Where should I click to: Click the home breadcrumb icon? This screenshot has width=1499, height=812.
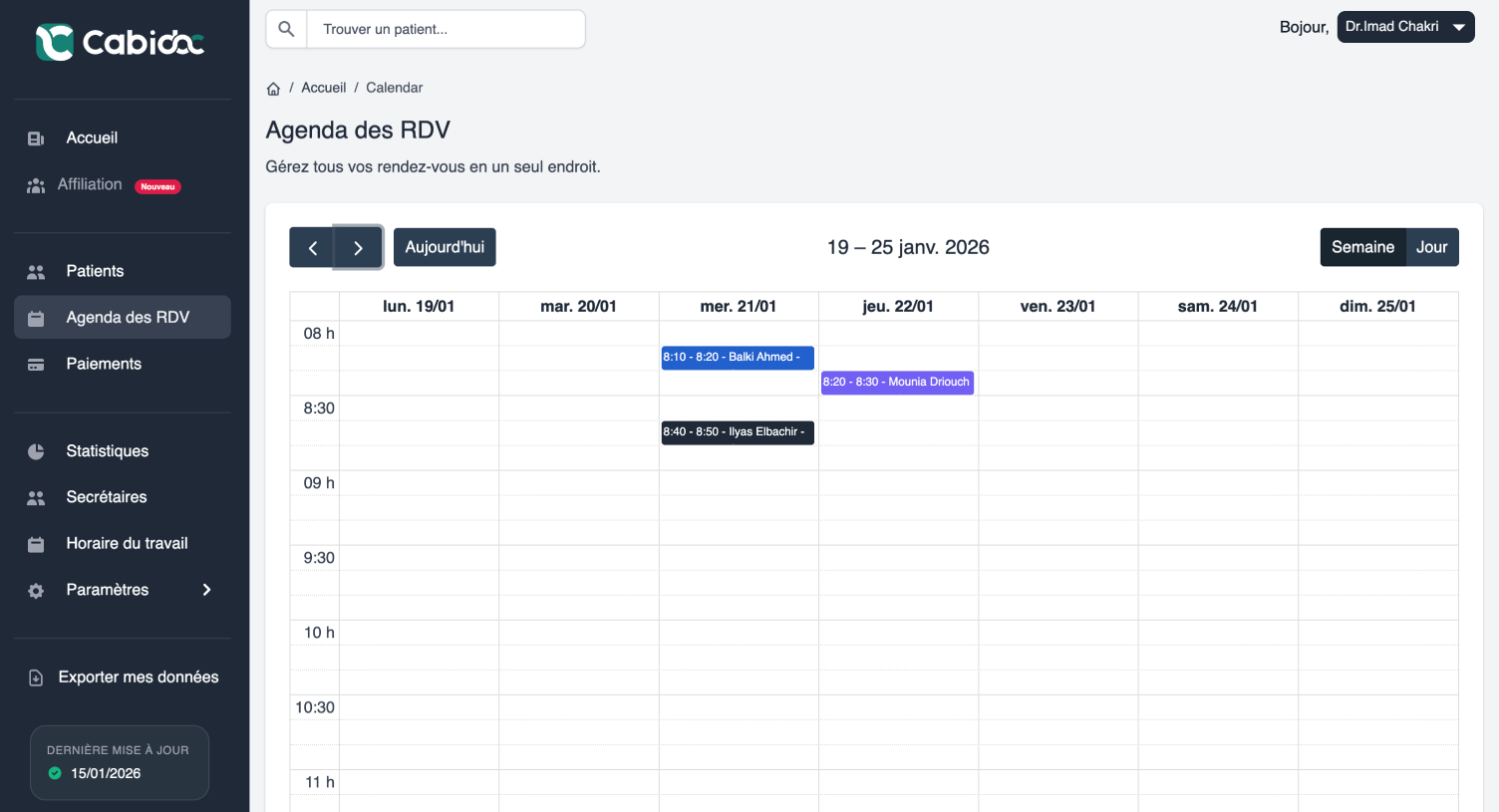(273, 89)
